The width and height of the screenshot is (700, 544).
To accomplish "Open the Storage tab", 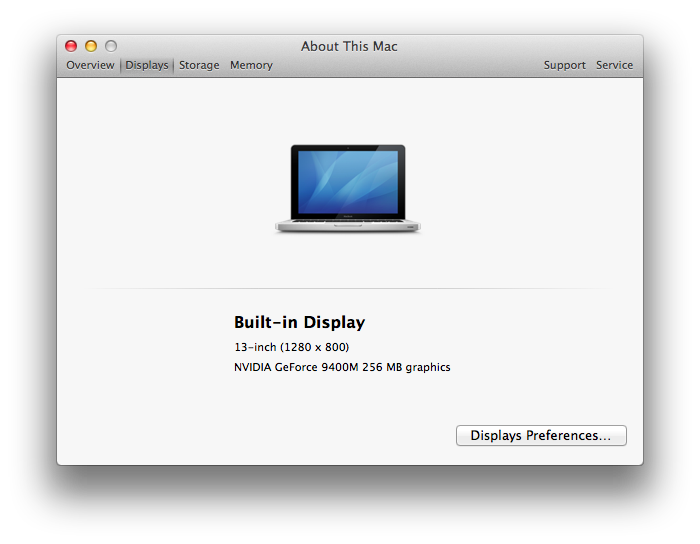I will pyautogui.click(x=199, y=65).
